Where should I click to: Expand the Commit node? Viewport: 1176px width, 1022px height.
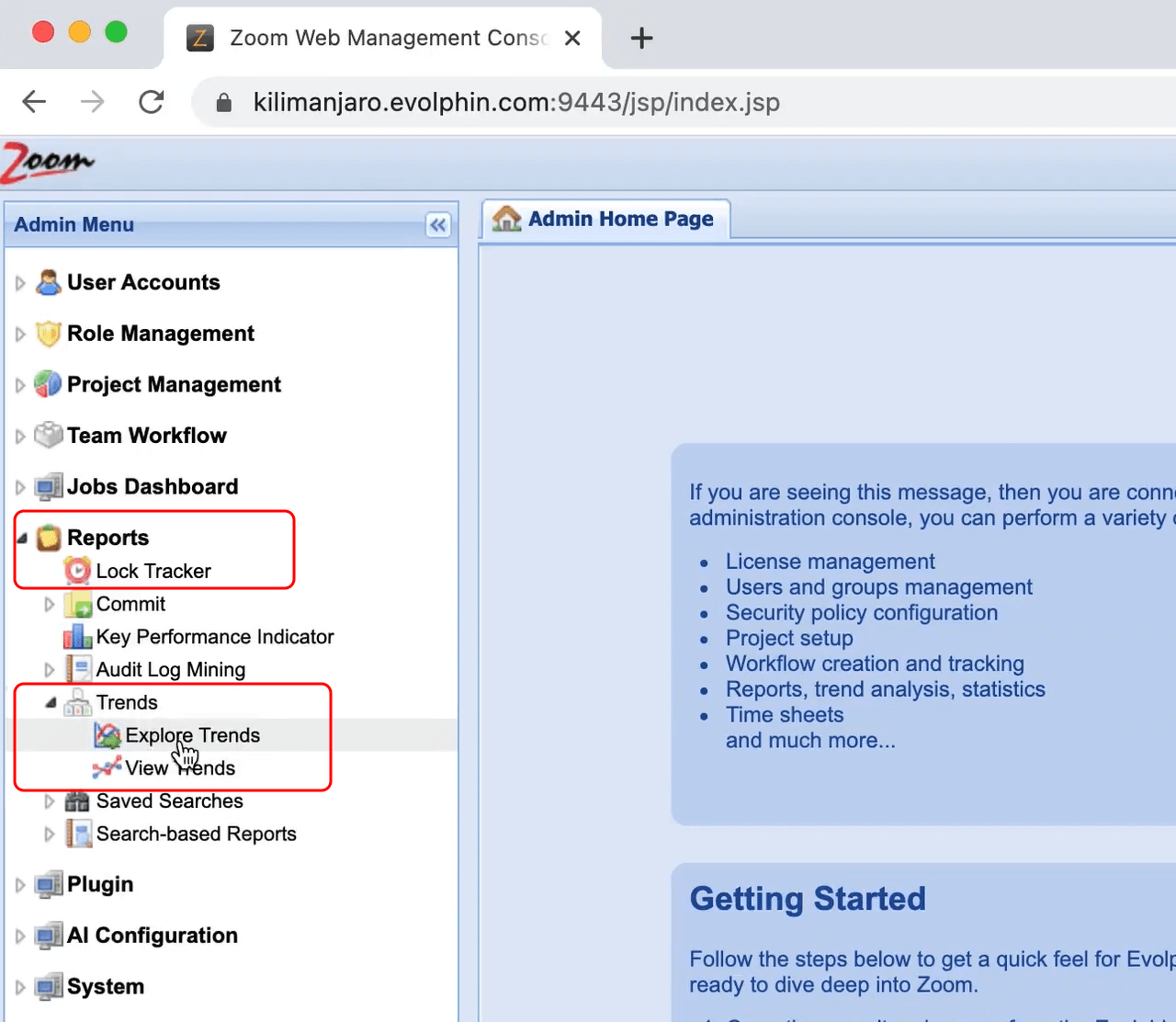pyautogui.click(x=50, y=605)
